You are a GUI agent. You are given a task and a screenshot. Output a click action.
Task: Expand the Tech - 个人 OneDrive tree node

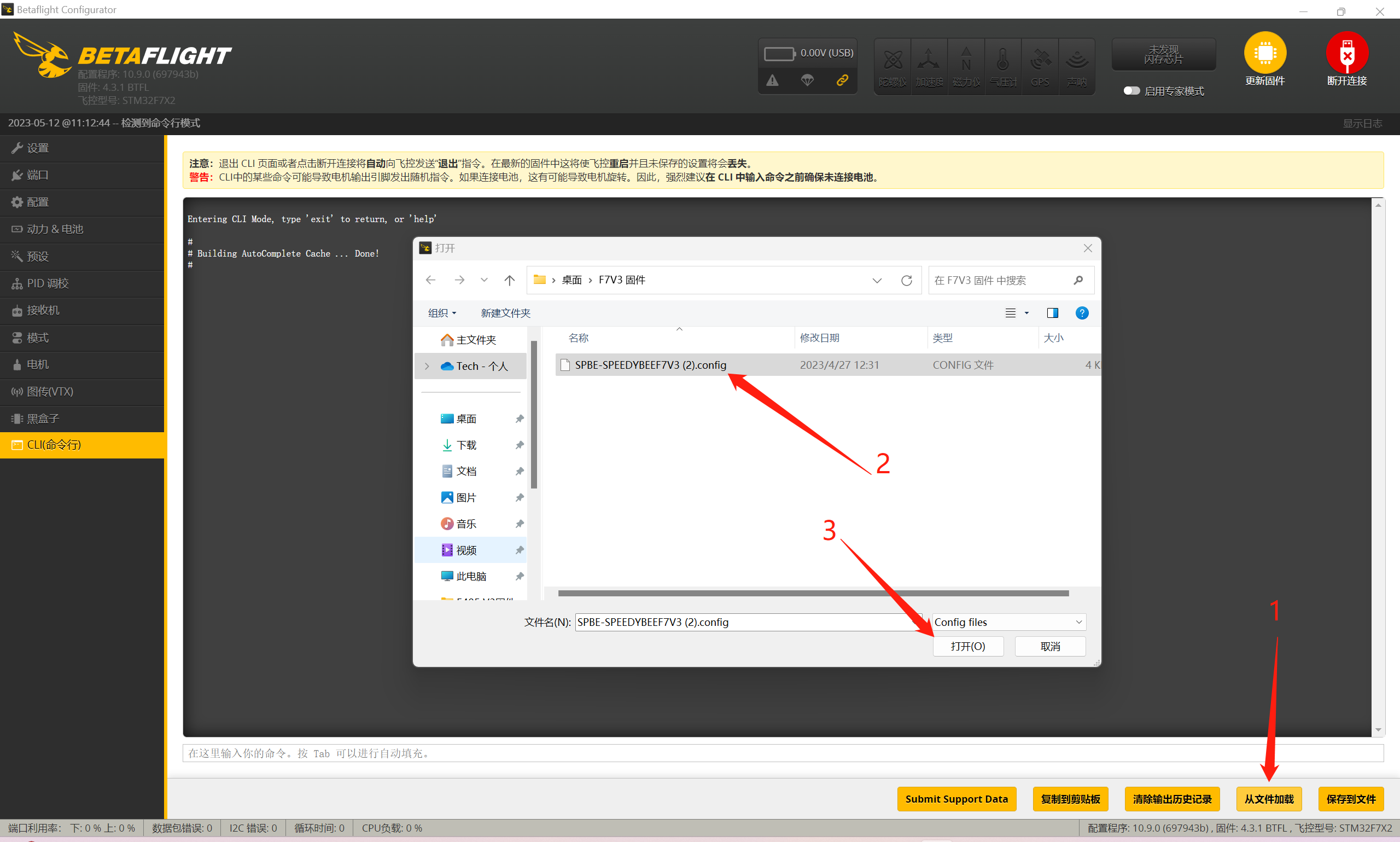(427, 366)
